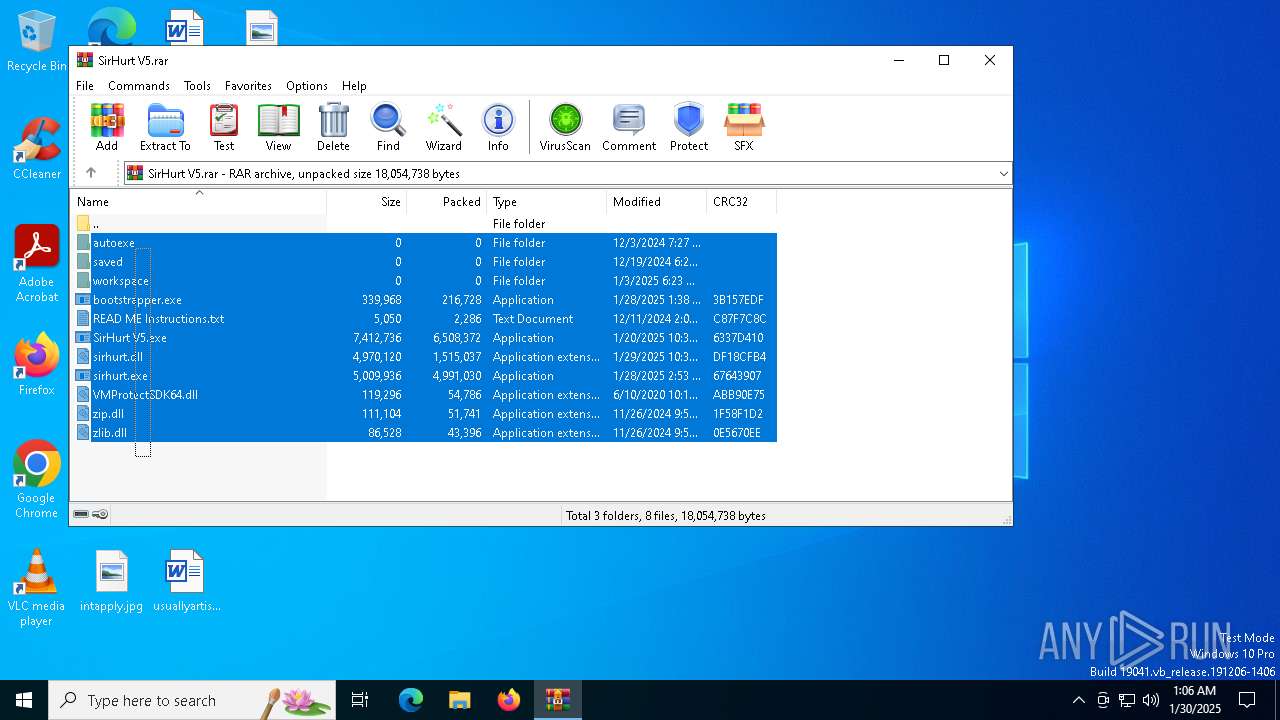Expand the archive path dropdown
Viewport: 1280px width, 720px height.
[x=1003, y=173]
